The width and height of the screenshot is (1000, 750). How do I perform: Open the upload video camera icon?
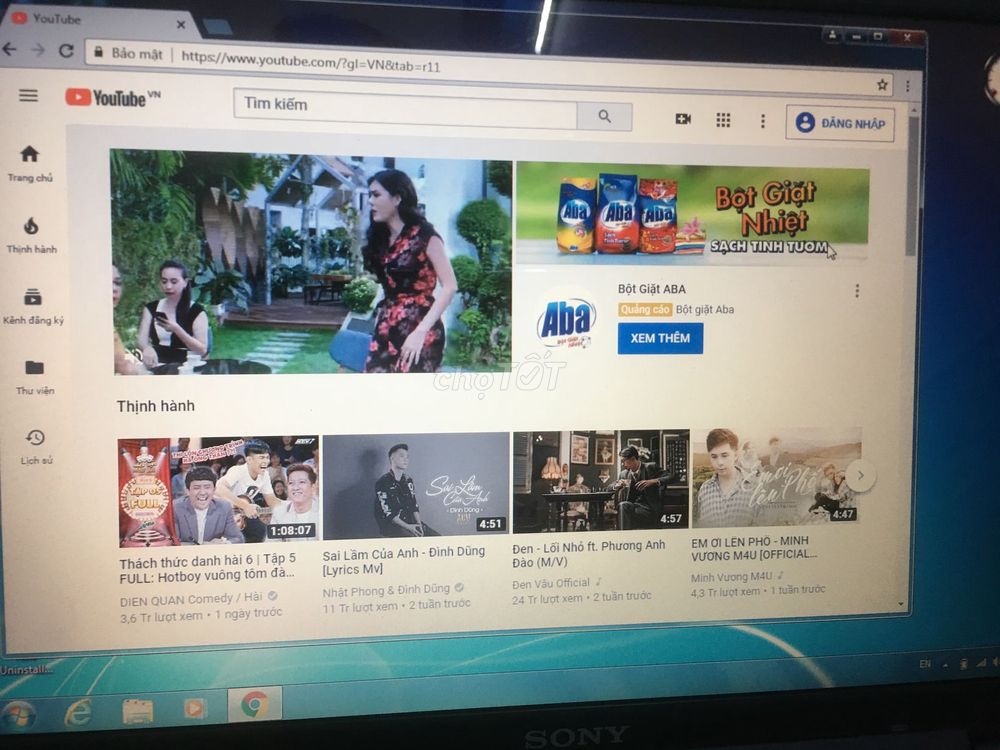[x=683, y=119]
